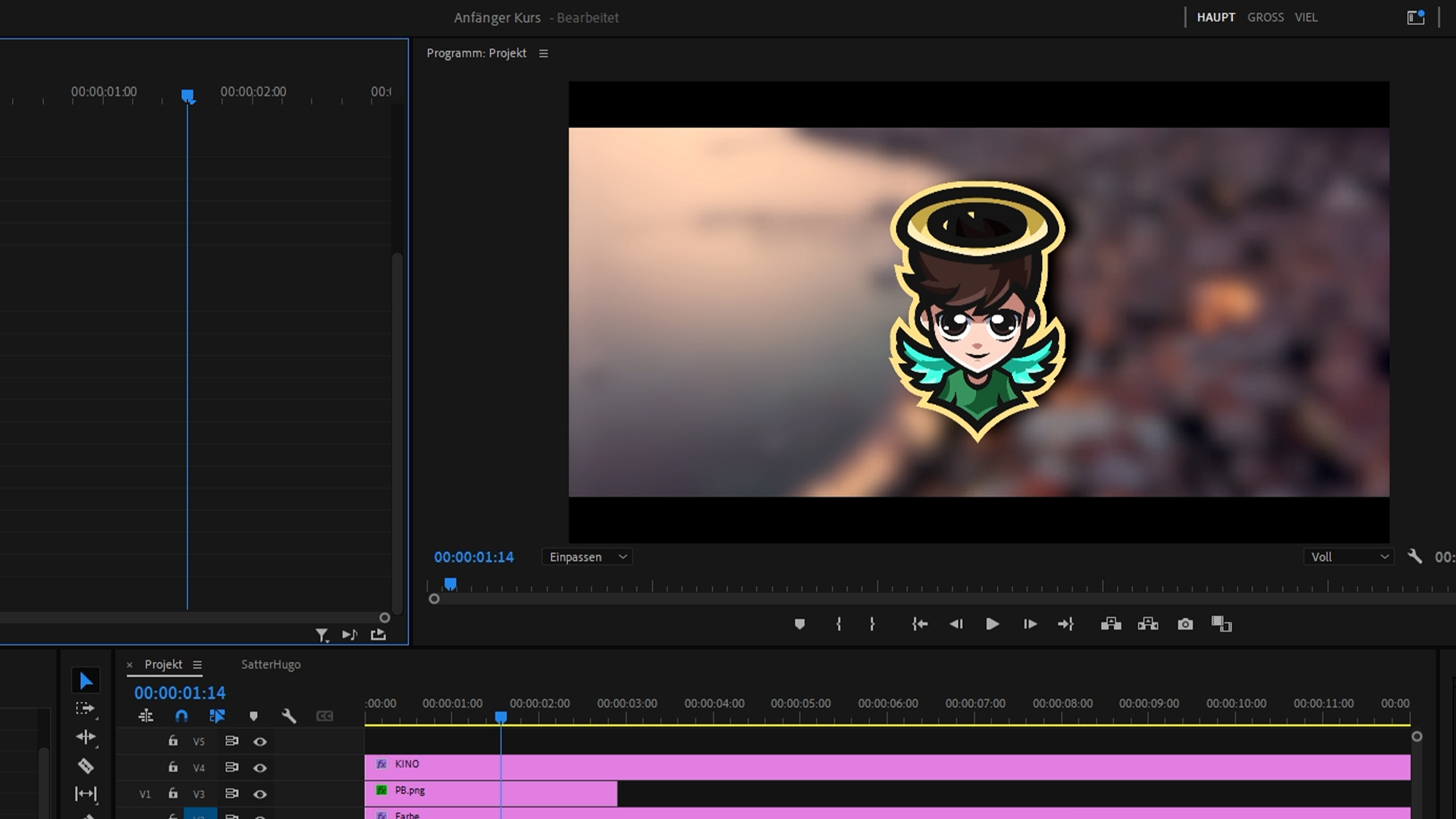Image resolution: width=1456 pixels, height=819 pixels.
Task: Click the timeline ruler playhead
Action: click(500, 717)
